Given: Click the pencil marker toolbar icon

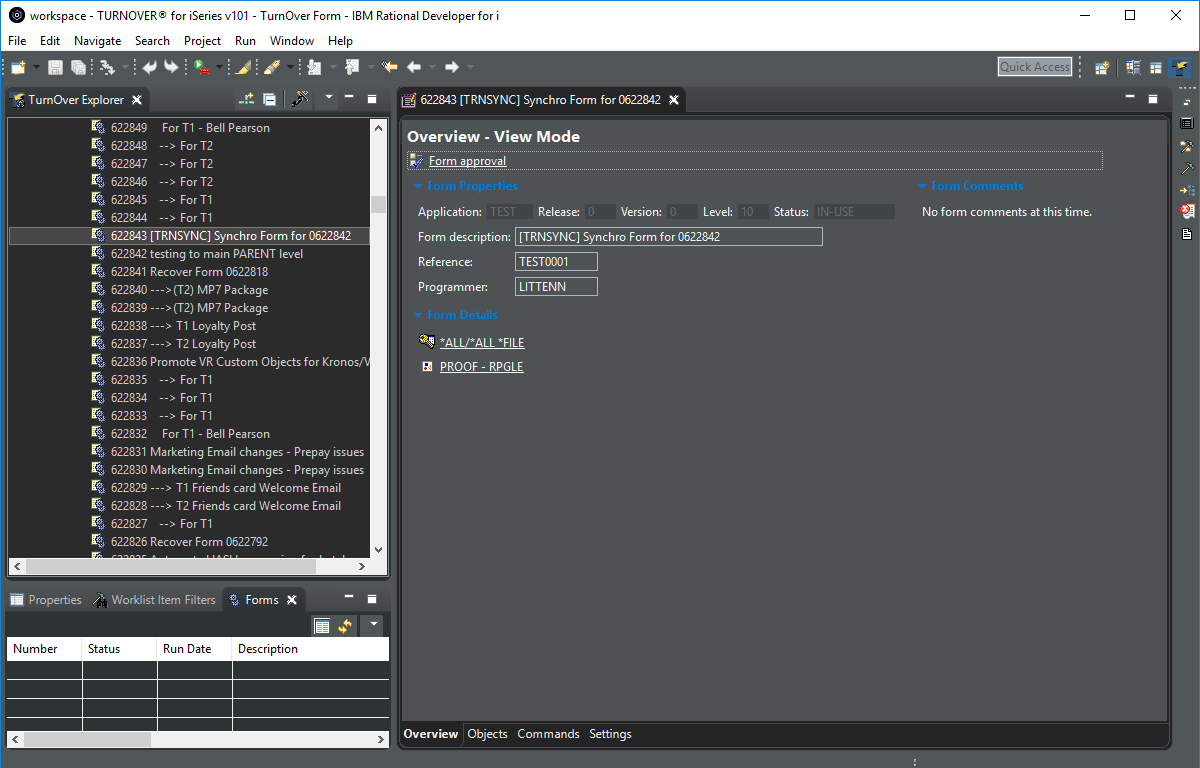Looking at the screenshot, I should 271,67.
